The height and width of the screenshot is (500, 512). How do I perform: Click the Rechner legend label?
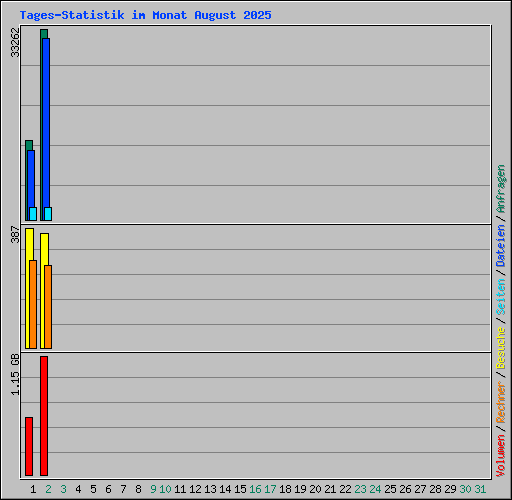(501, 402)
